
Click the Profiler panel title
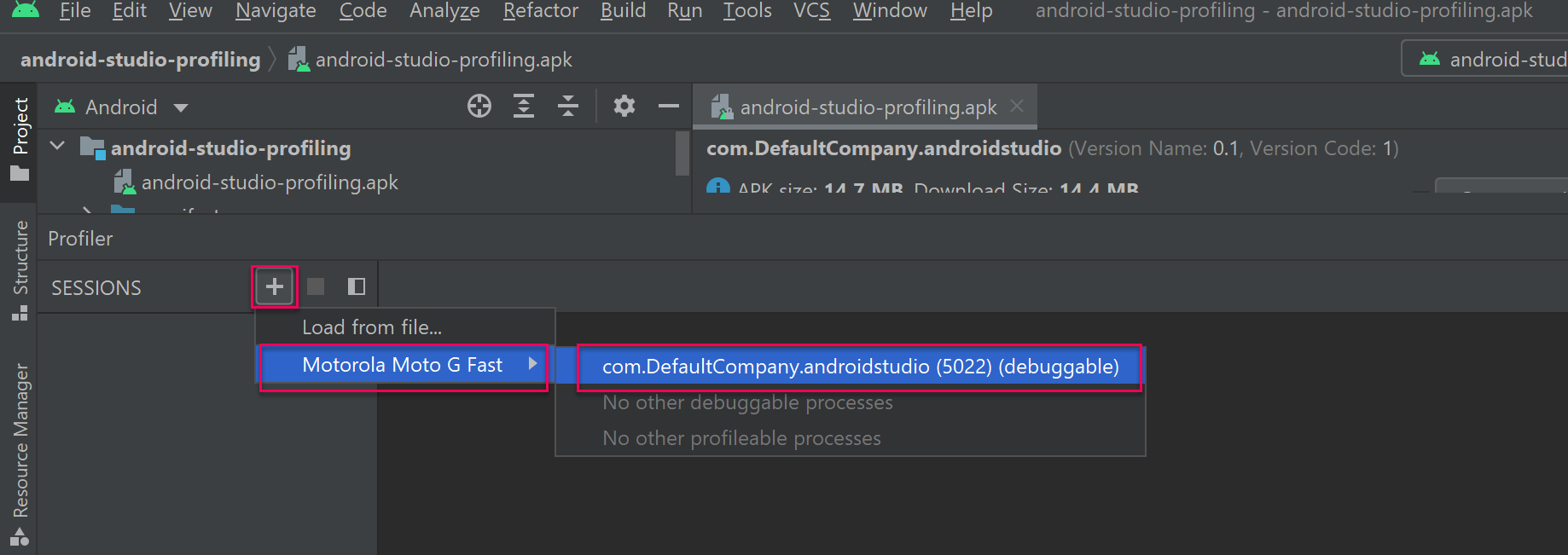pos(80,239)
